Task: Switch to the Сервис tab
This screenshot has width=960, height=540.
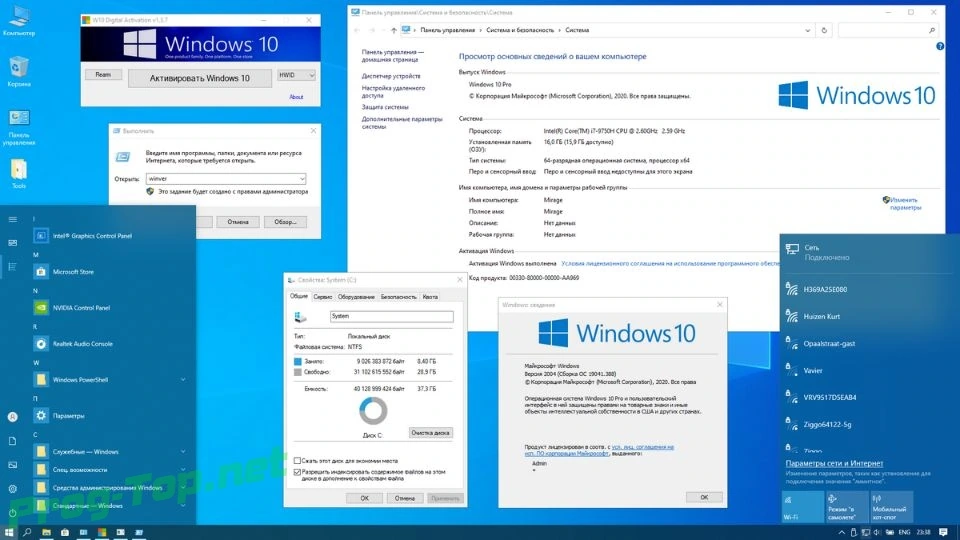Action: coord(323,297)
